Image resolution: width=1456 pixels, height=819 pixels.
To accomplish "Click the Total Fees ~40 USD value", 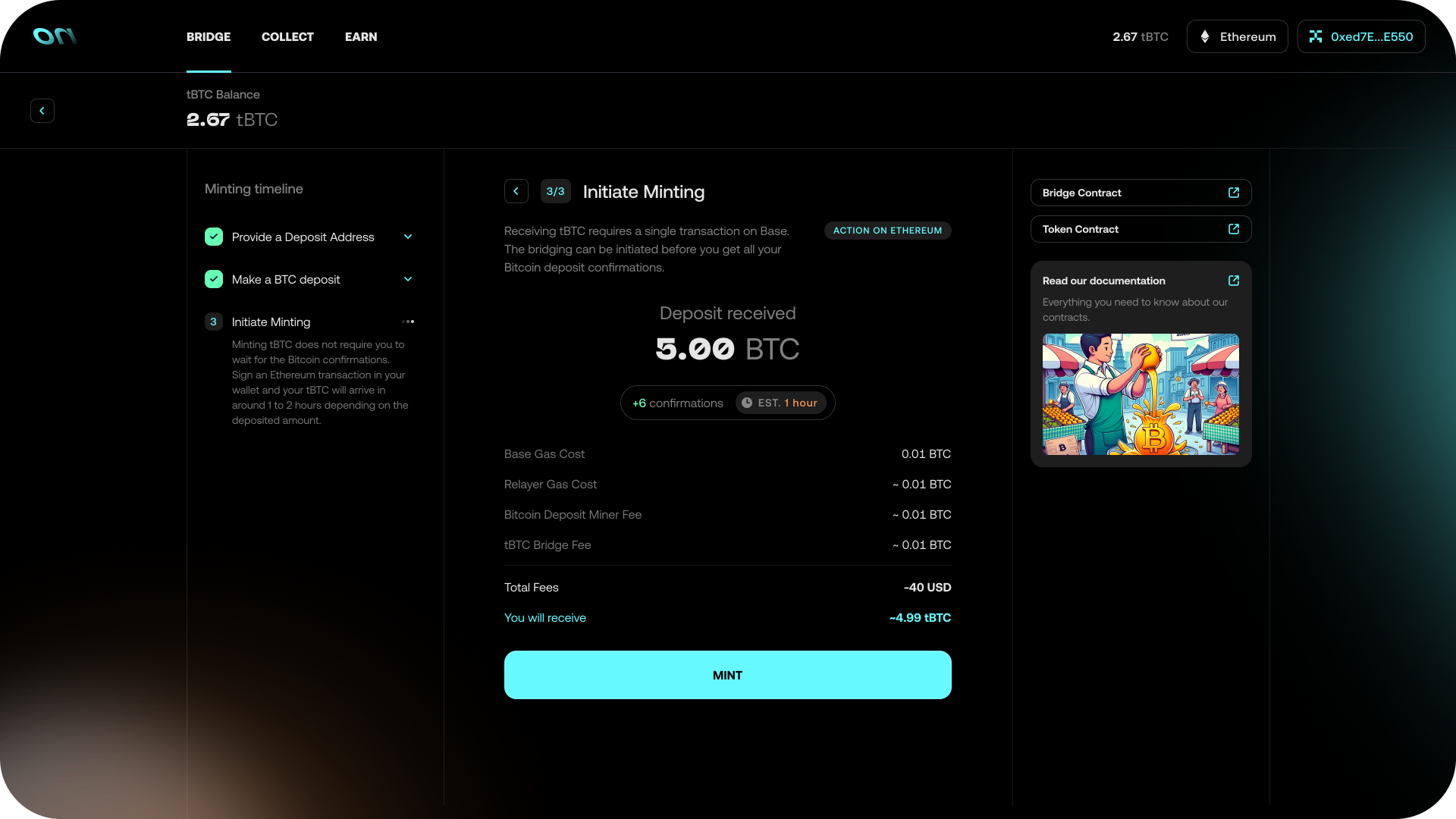I will tap(927, 587).
